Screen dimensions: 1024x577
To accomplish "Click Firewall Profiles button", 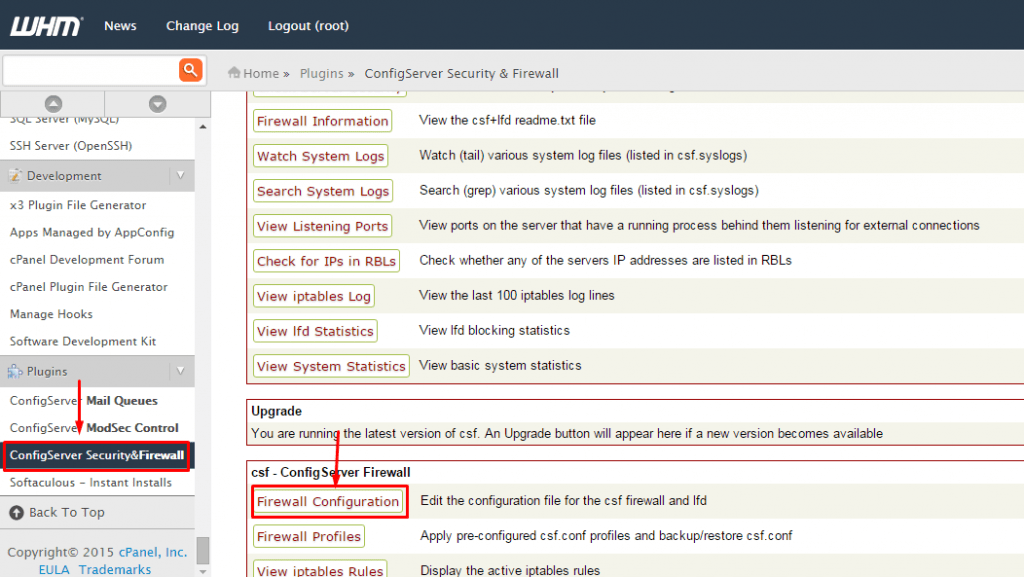I will (x=308, y=537).
